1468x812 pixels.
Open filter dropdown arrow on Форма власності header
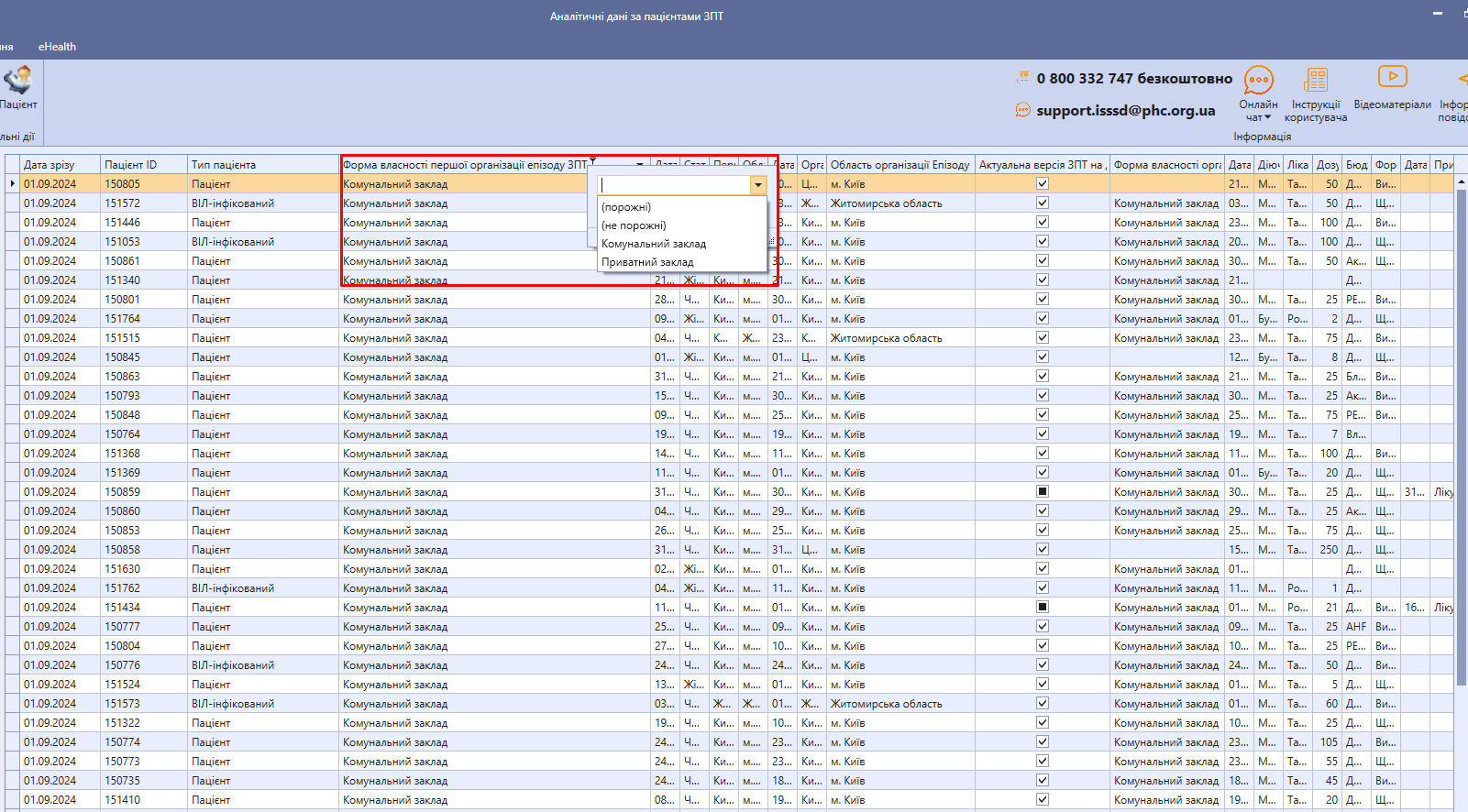coord(640,166)
